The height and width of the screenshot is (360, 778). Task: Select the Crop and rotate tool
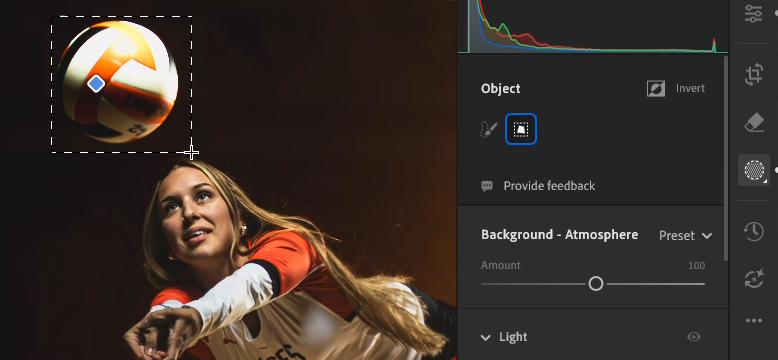(754, 75)
